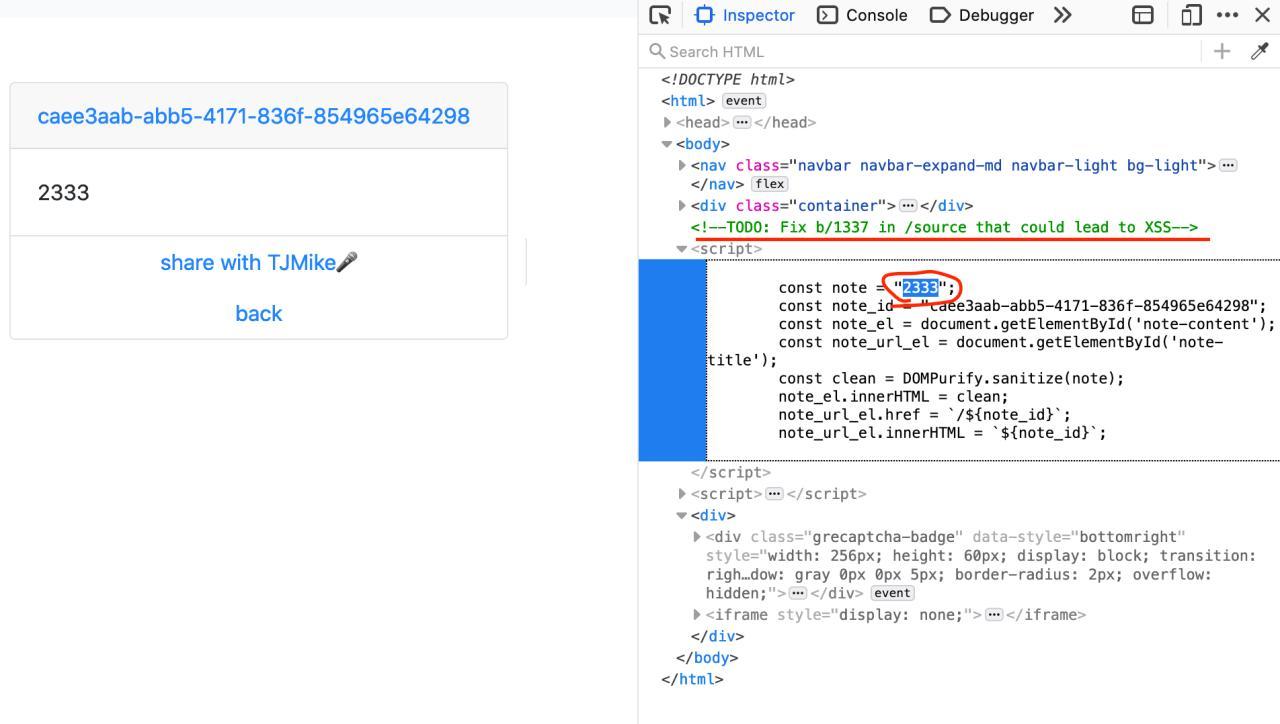Switch to the Inspector tab
The width and height of the screenshot is (1280, 724).
[x=745, y=15]
